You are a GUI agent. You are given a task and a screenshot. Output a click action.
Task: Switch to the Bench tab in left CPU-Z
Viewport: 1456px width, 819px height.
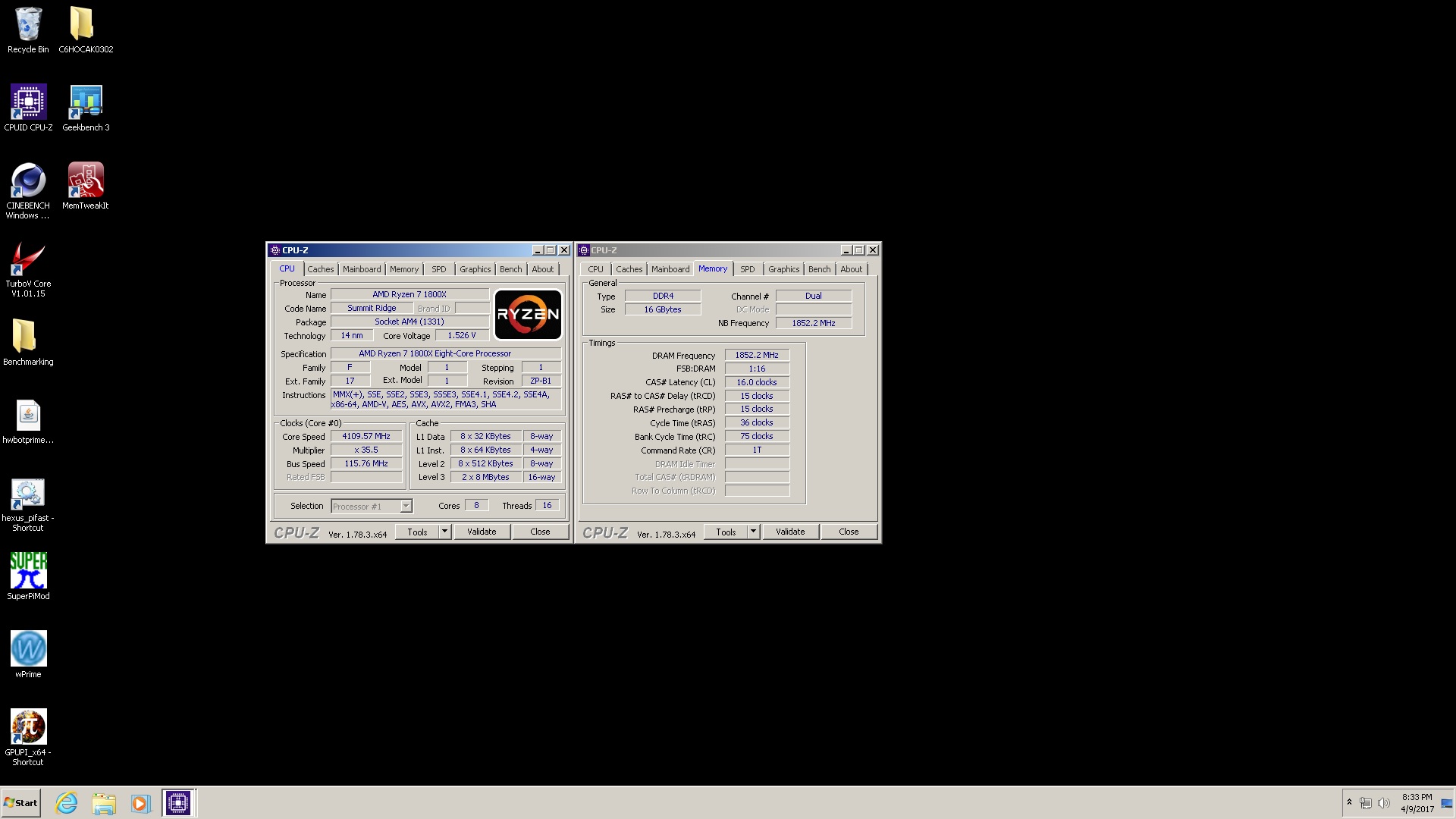[511, 269]
